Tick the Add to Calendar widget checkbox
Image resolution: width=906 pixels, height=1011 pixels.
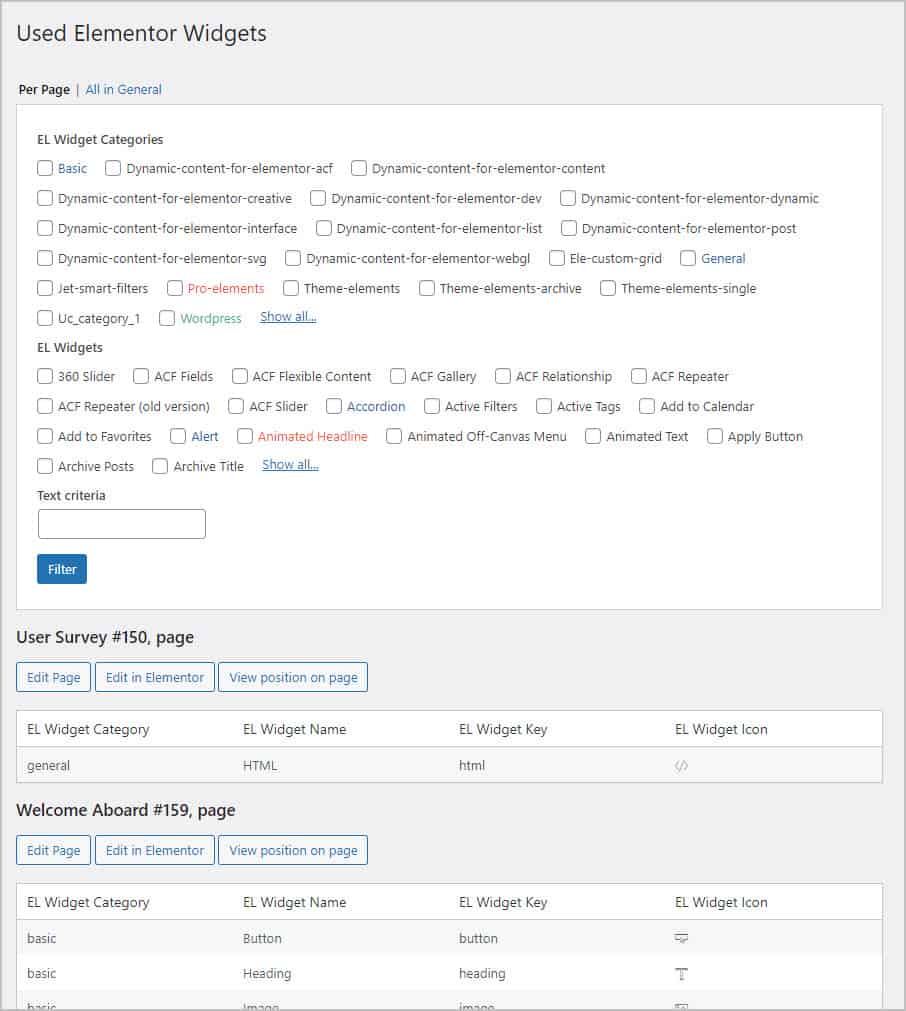[x=647, y=407]
